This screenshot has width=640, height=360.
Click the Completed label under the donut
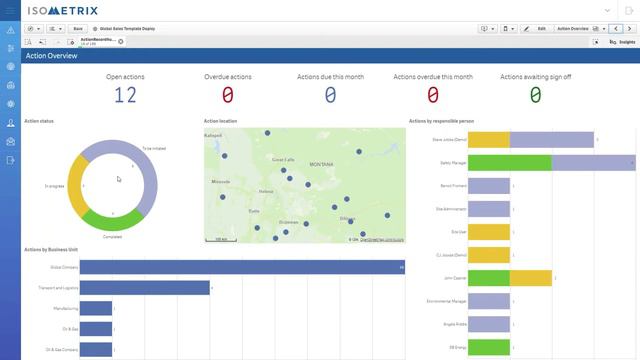[x=112, y=237]
